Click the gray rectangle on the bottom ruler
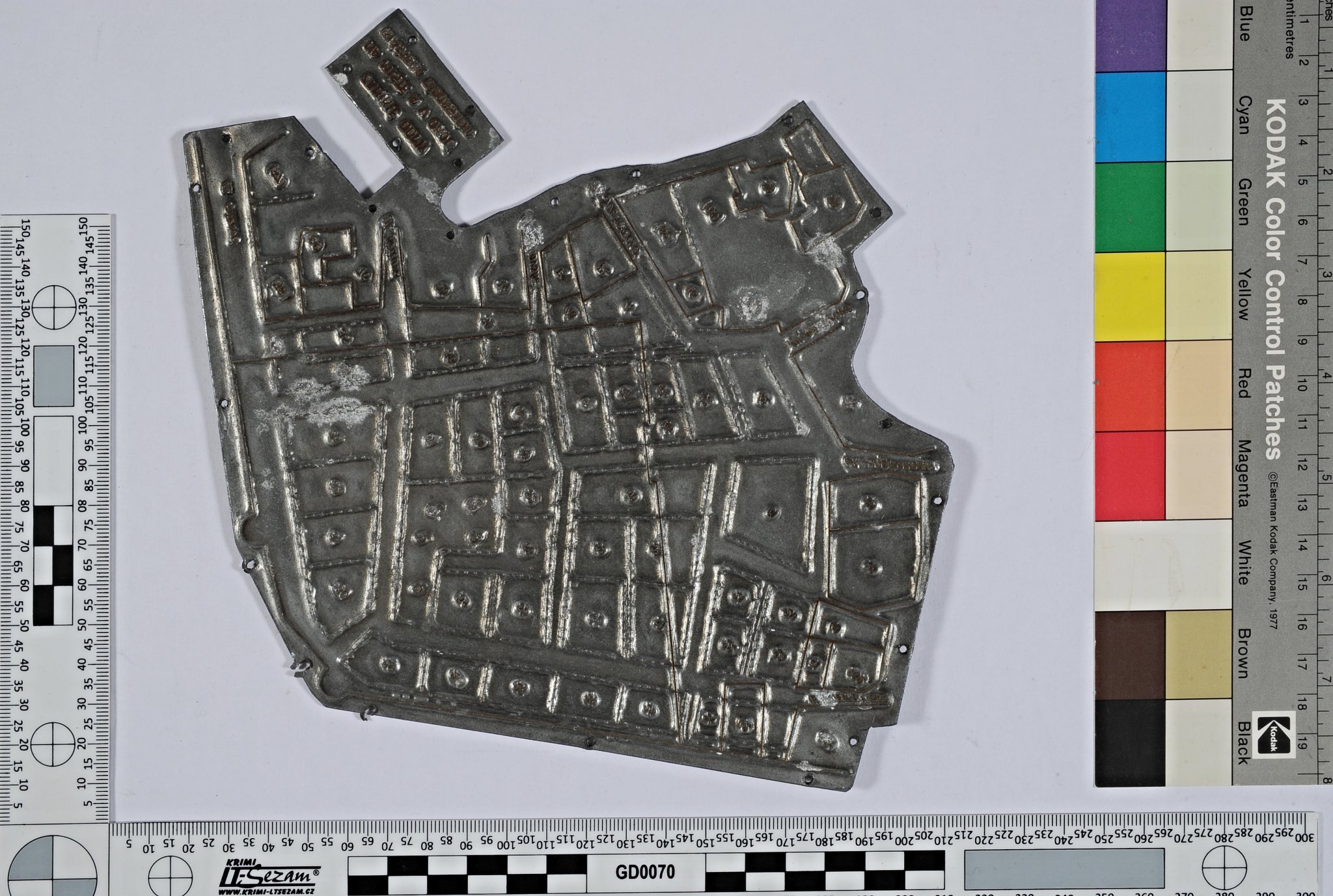1333x896 pixels. (x=1064, y=870)
